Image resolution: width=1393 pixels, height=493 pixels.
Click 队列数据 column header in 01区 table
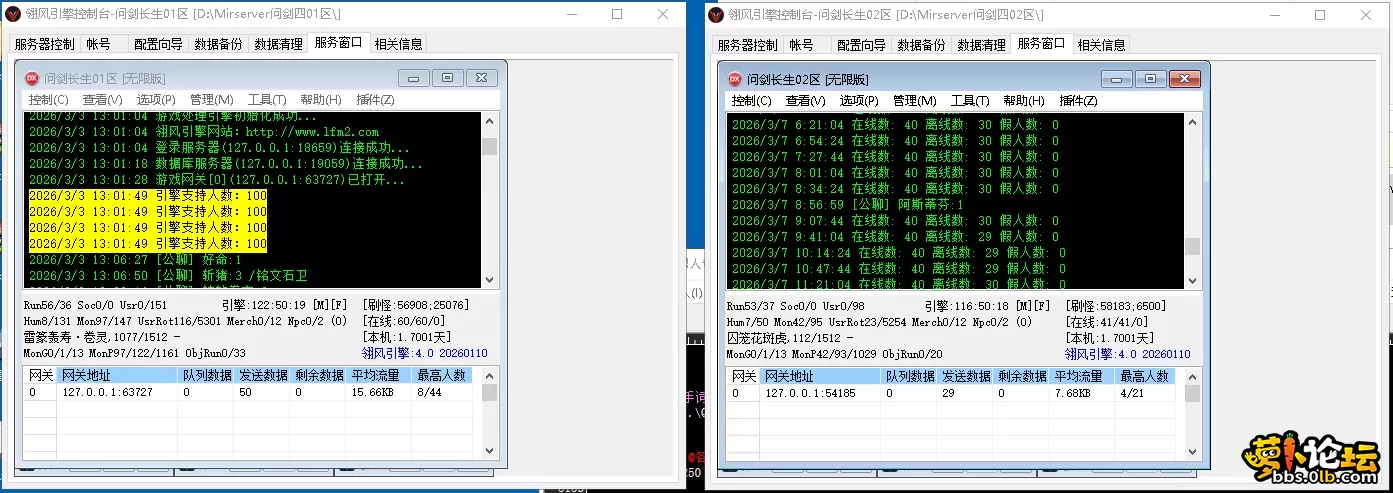click(207, 375)
